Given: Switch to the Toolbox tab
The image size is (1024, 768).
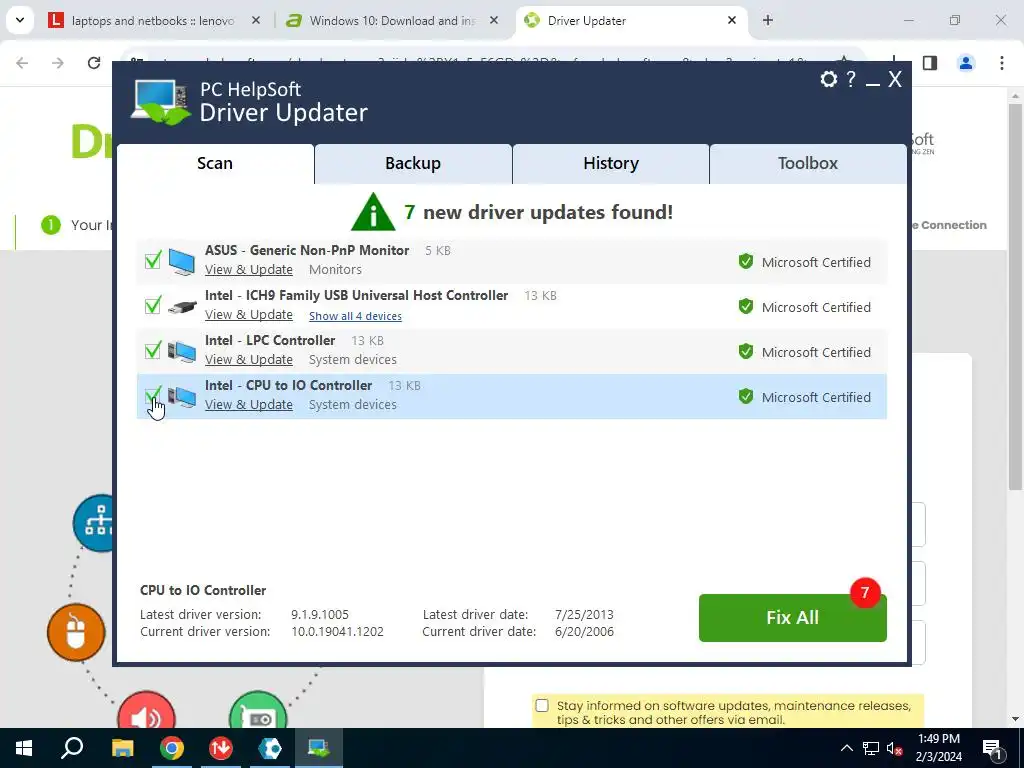Looking at the screenshot, I should pos(808,163).
